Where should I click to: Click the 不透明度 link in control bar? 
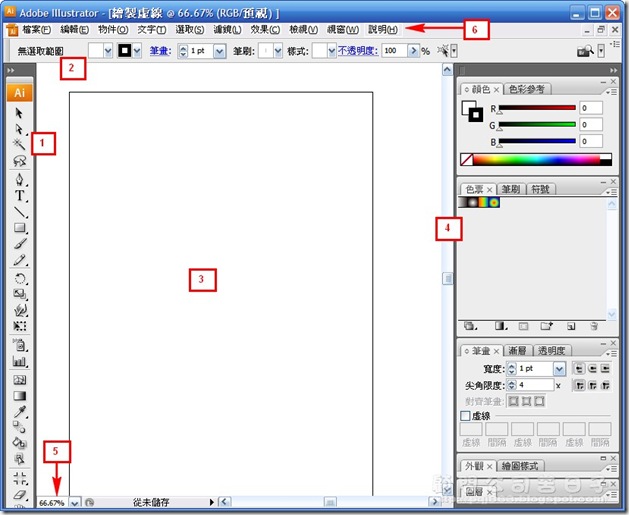pos(358,51)
